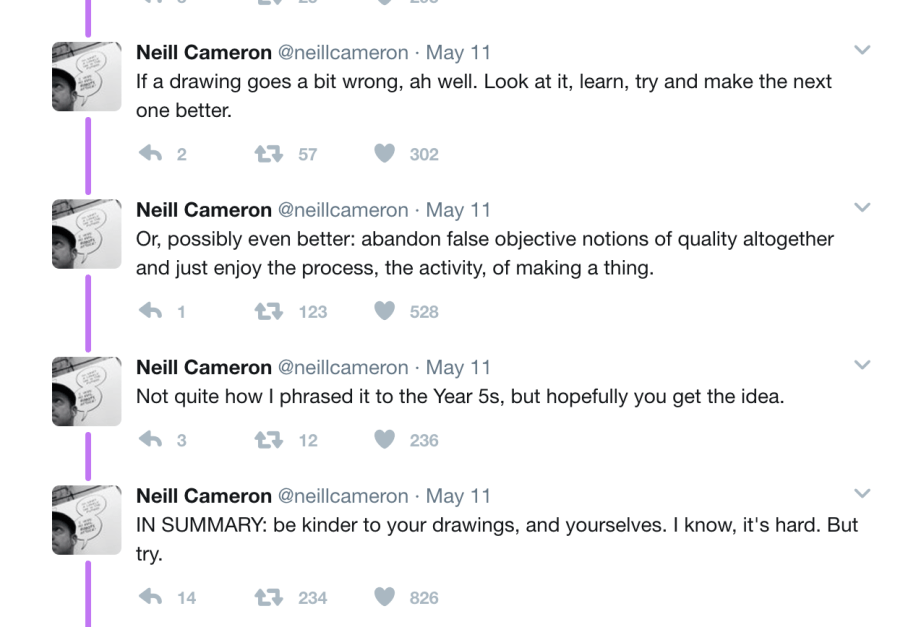The height and width of the screenshot is (627, 921).
Task: Click the @neillcameron handle on "IN SUMMARY" tweet
Action: click(x=342, y=496)
